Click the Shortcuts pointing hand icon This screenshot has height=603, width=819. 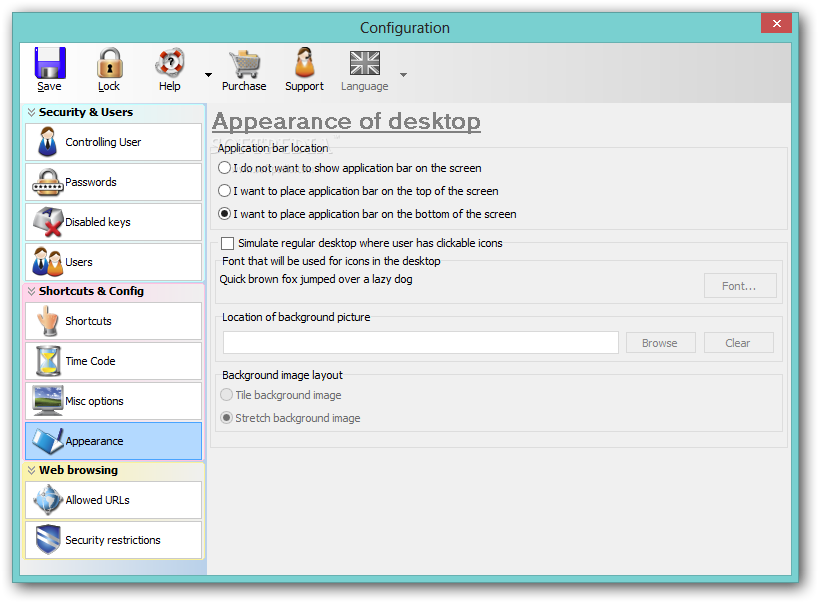click(x=48, y=321)
